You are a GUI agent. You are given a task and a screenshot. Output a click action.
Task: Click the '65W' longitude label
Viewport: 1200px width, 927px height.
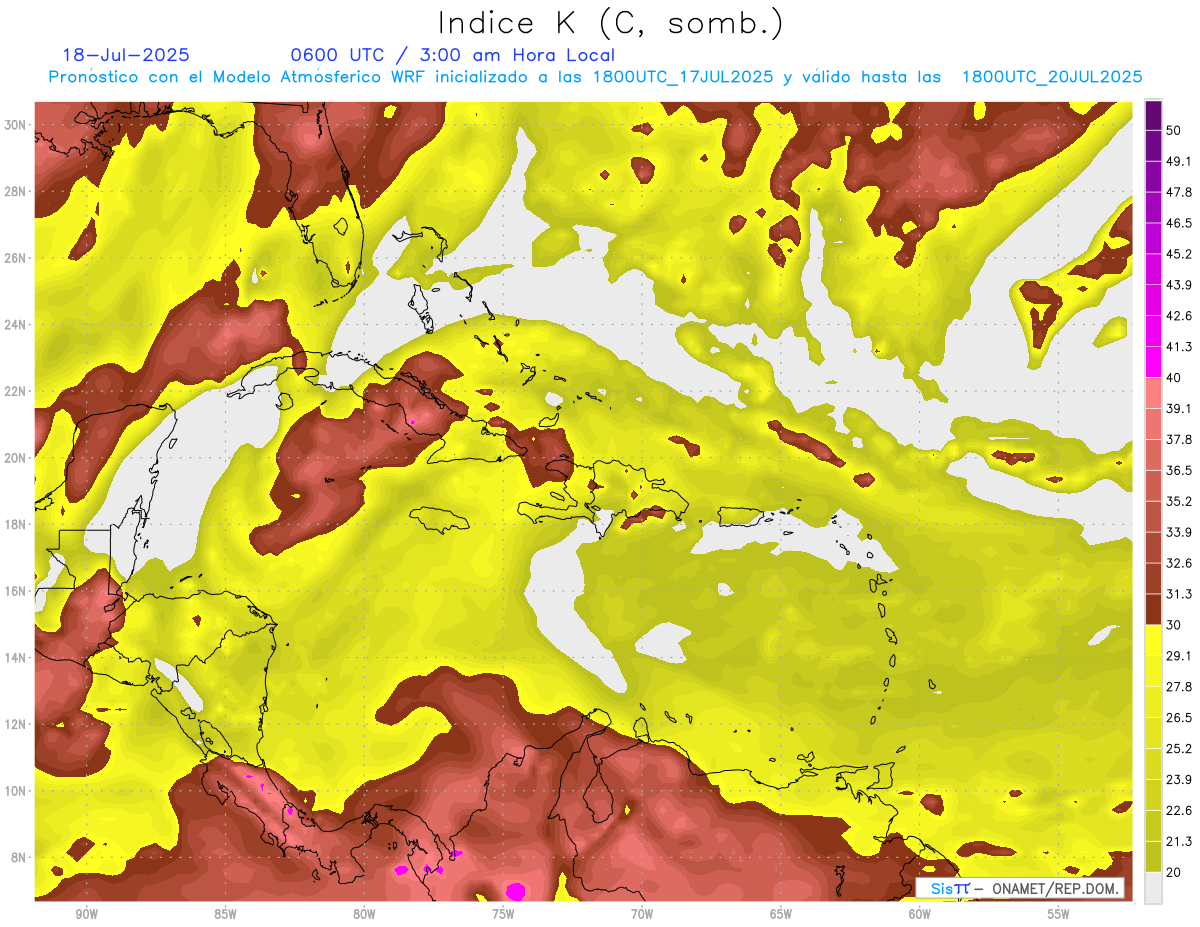tap(781, 915)
